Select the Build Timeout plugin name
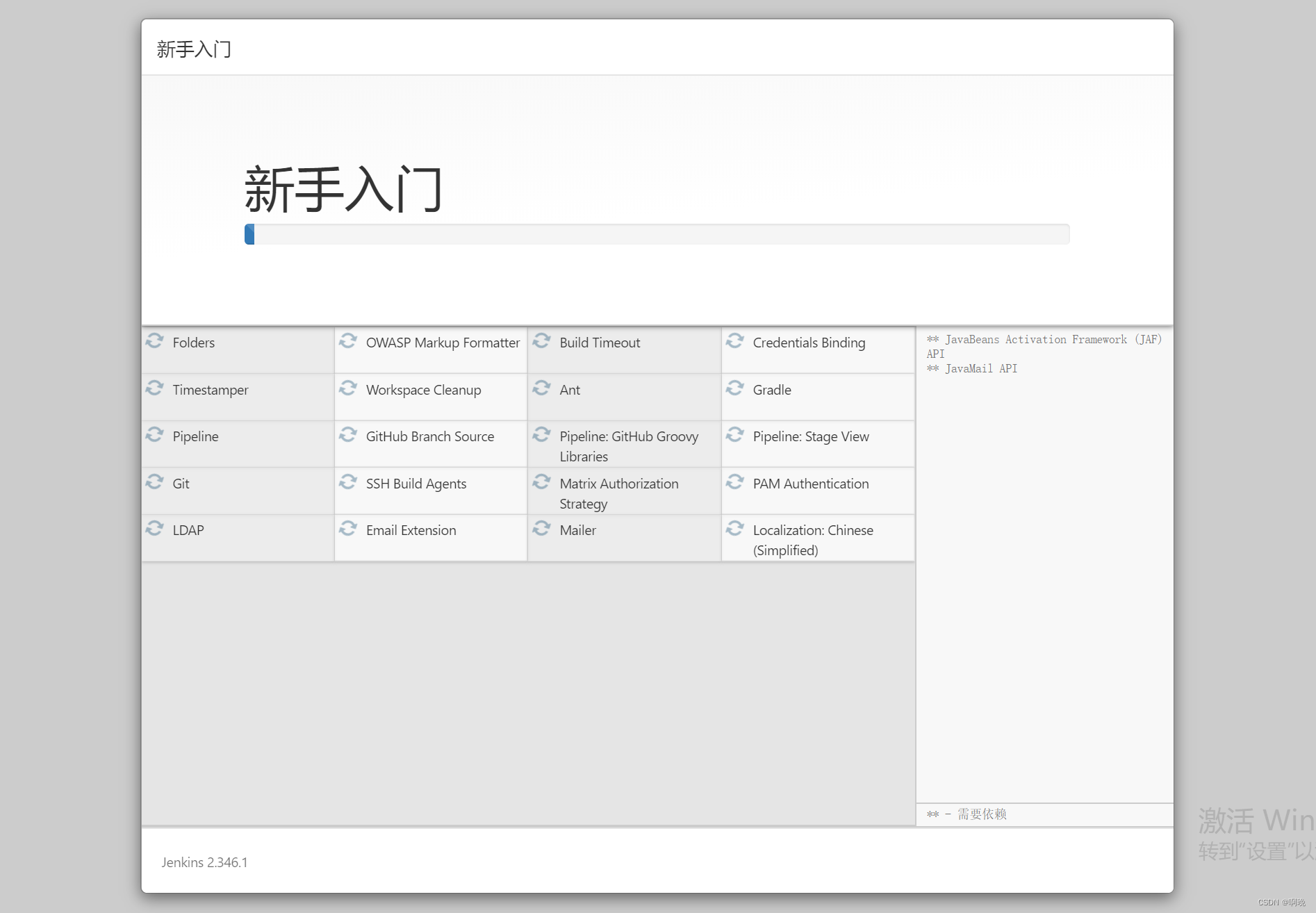Screen dimensions: 1316x913 600,343
